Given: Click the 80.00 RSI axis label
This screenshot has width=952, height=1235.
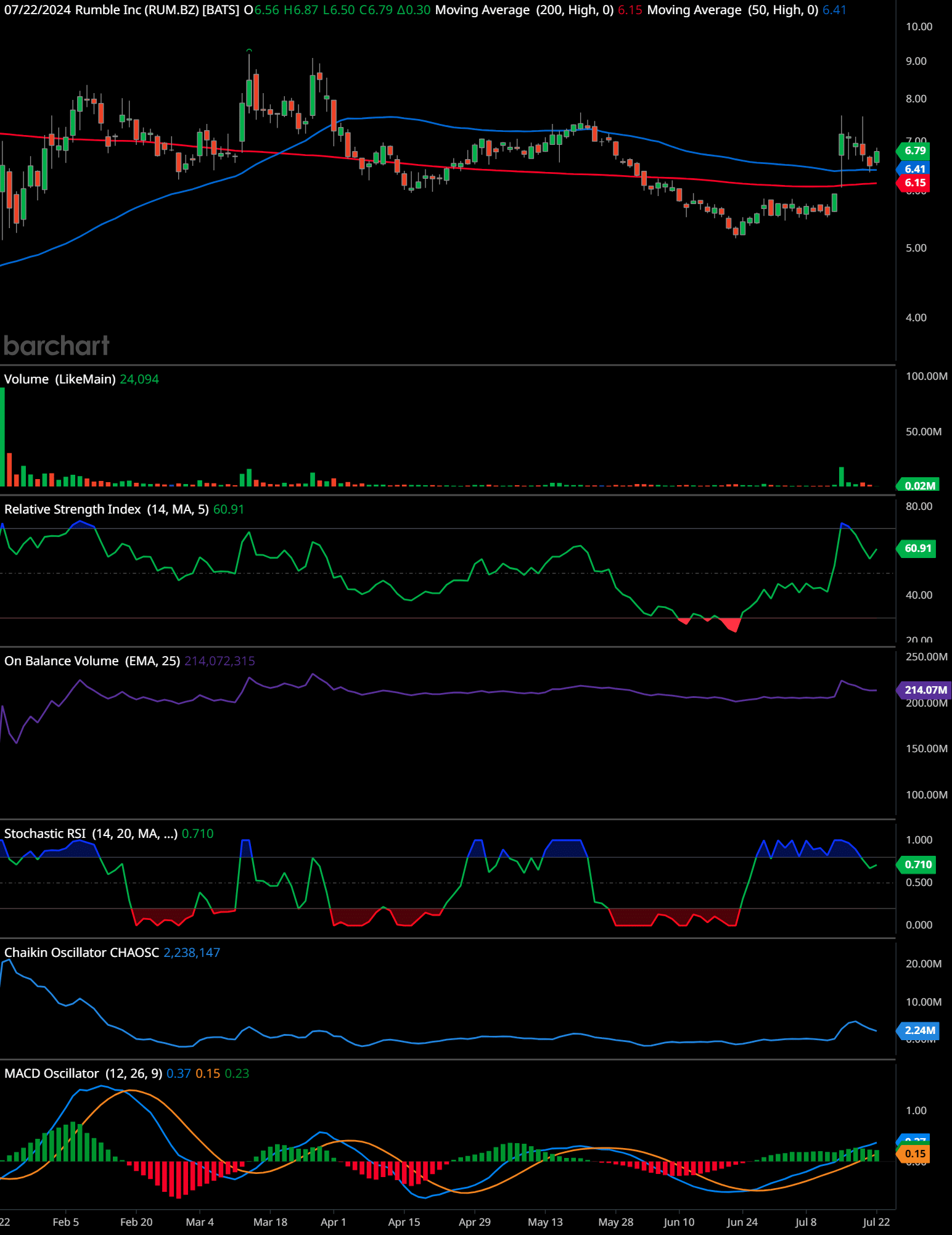Looking at the screenshot, I should pyautogui.click(x=919, y=506).
